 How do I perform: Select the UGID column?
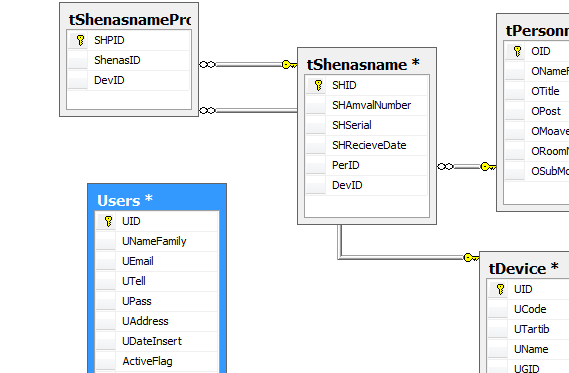(529, 366)
